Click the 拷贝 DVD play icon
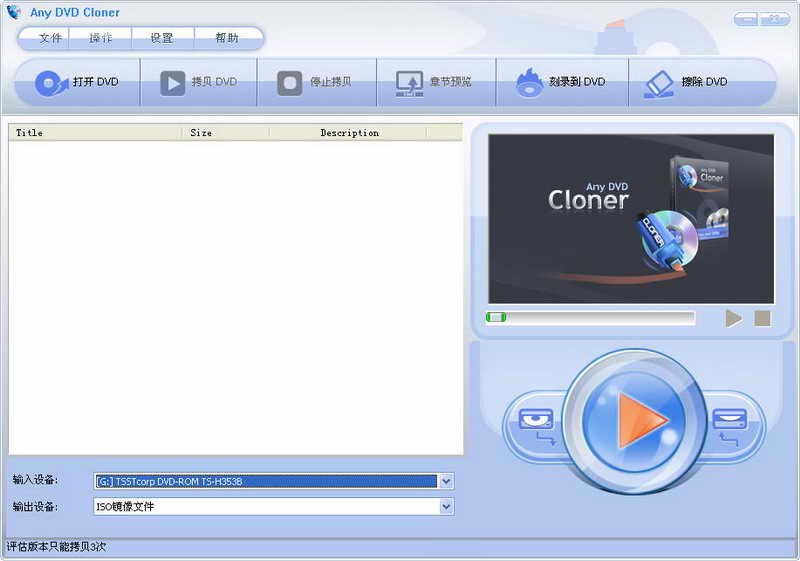Screen dimensions: 800x561 pos(172,83)
